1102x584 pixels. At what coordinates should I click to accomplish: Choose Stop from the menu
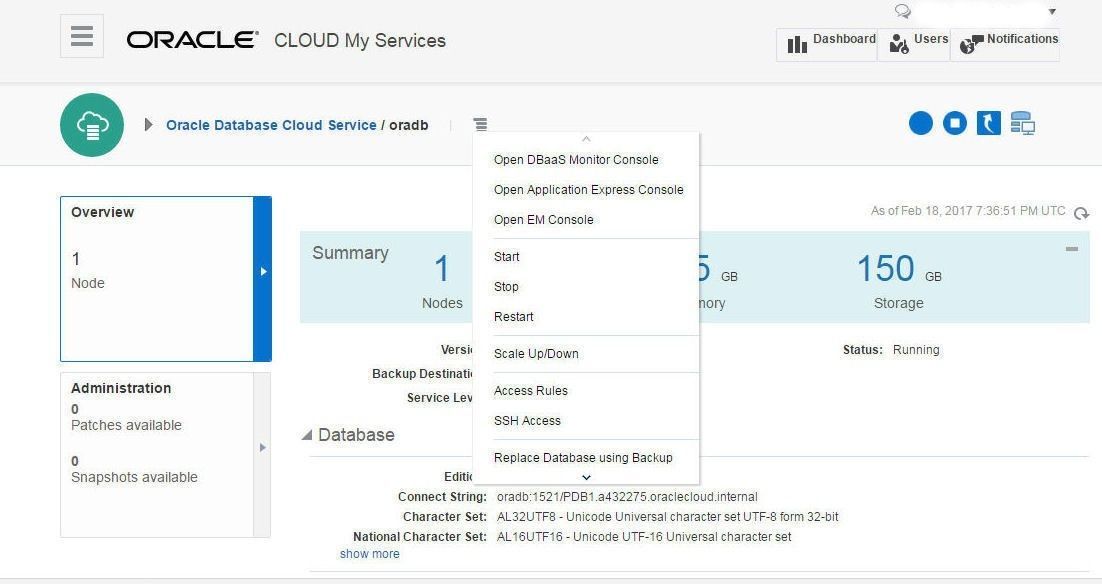506,287
